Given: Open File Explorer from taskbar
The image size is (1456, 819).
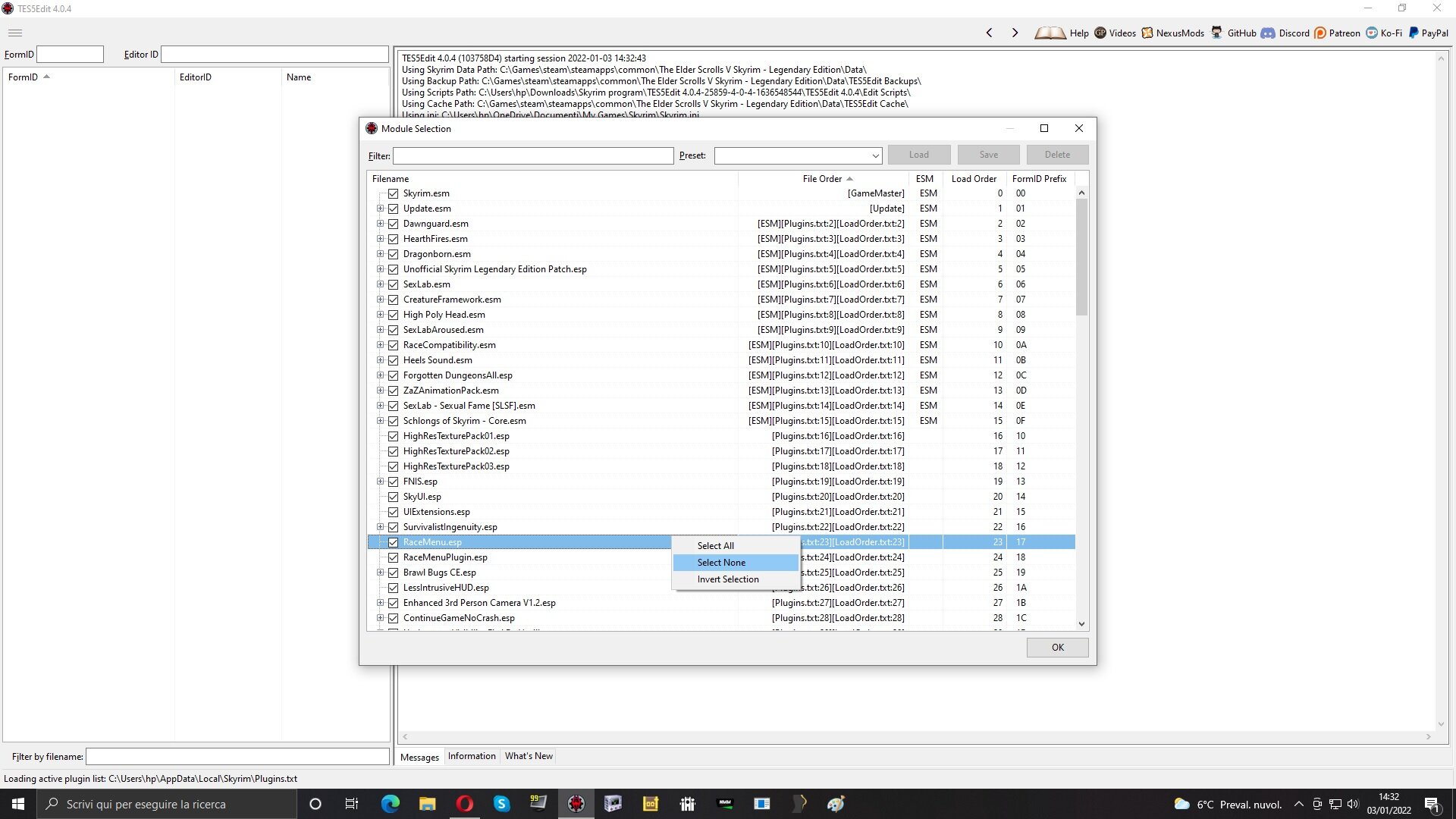Looking at the screenshot, I should point(427,804).
